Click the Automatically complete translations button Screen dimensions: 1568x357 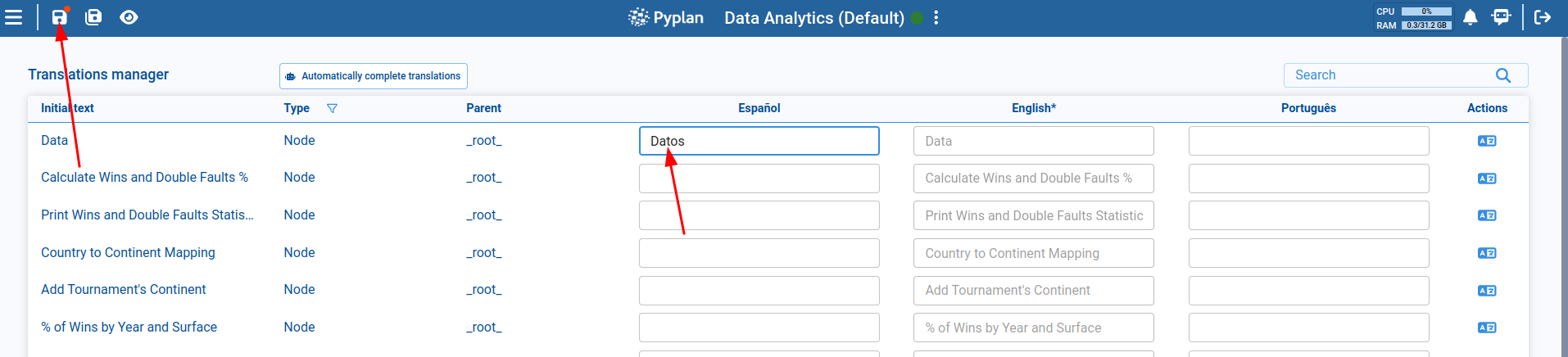pyautogui.click(x=374, y=76)
